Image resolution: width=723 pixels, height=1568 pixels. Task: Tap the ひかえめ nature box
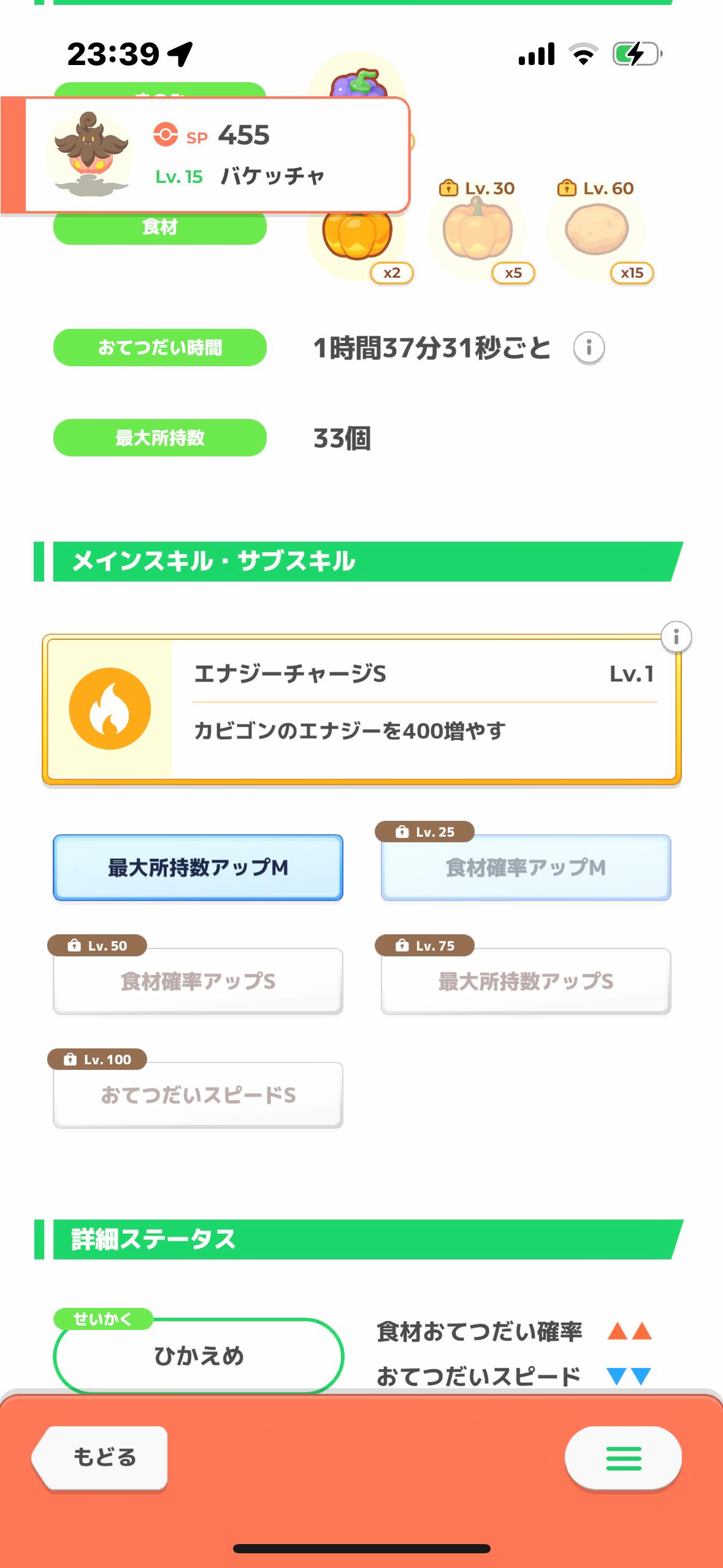click(198, 1355)
